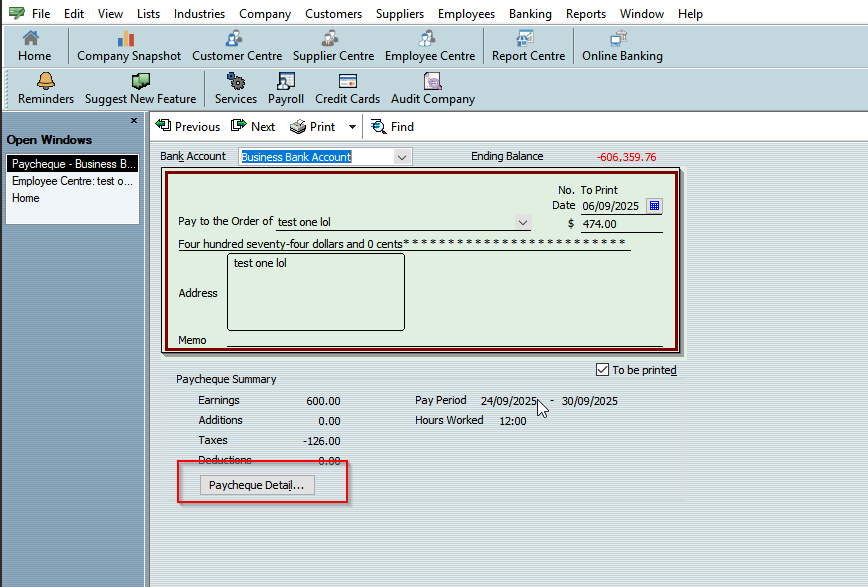
Task: Click the application logo icon beside File
Action: point(17,13)
